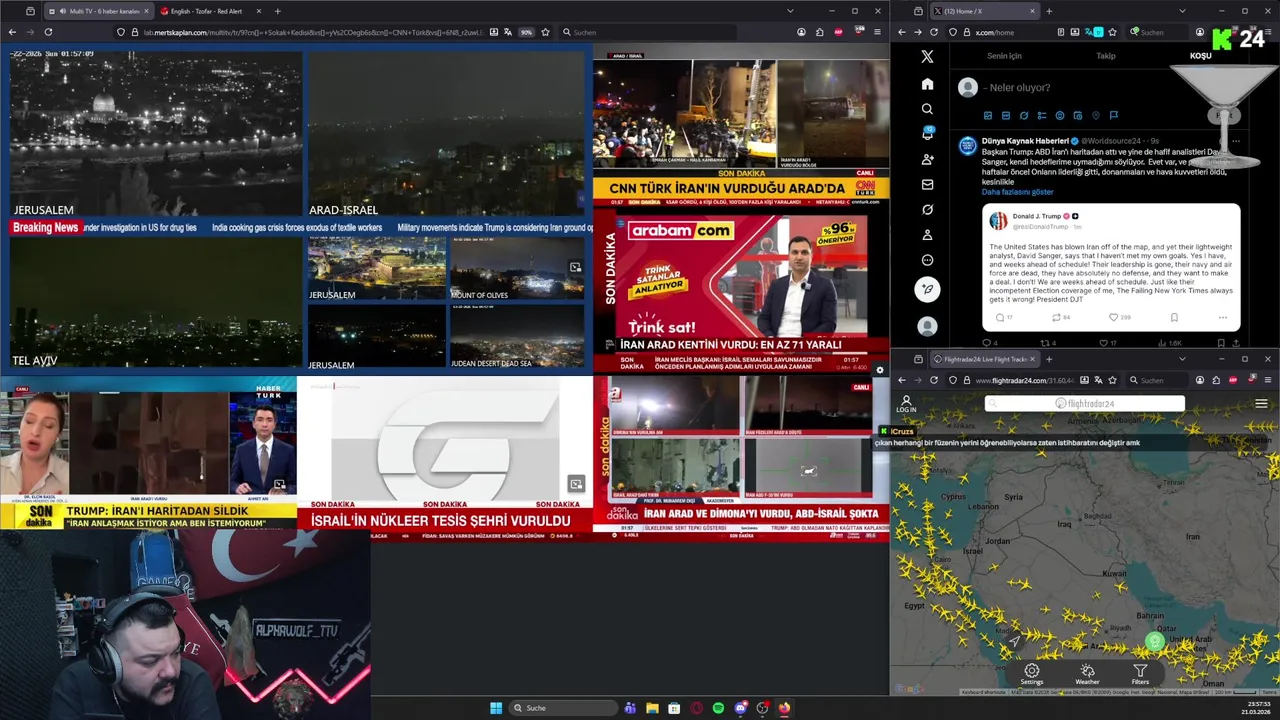
Task: Open File Explorer from taskbar
Action: pos(652,708)
